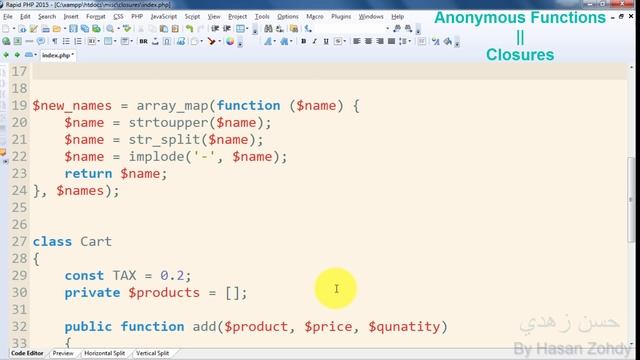Insert a numbered list

(78, 41)
